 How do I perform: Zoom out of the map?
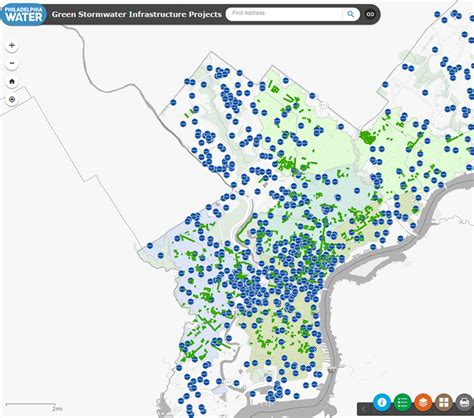coord(12,63)
